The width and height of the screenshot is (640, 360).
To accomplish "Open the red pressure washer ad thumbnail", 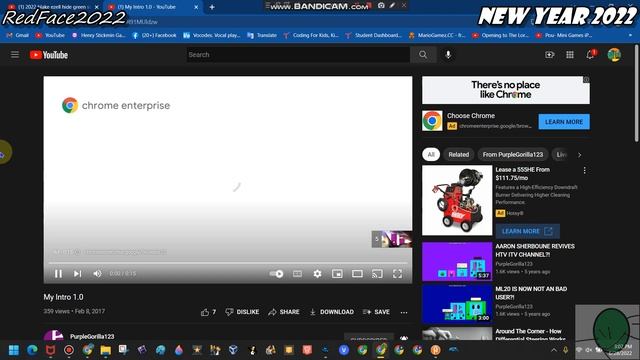I will click(x=457, y=200).
